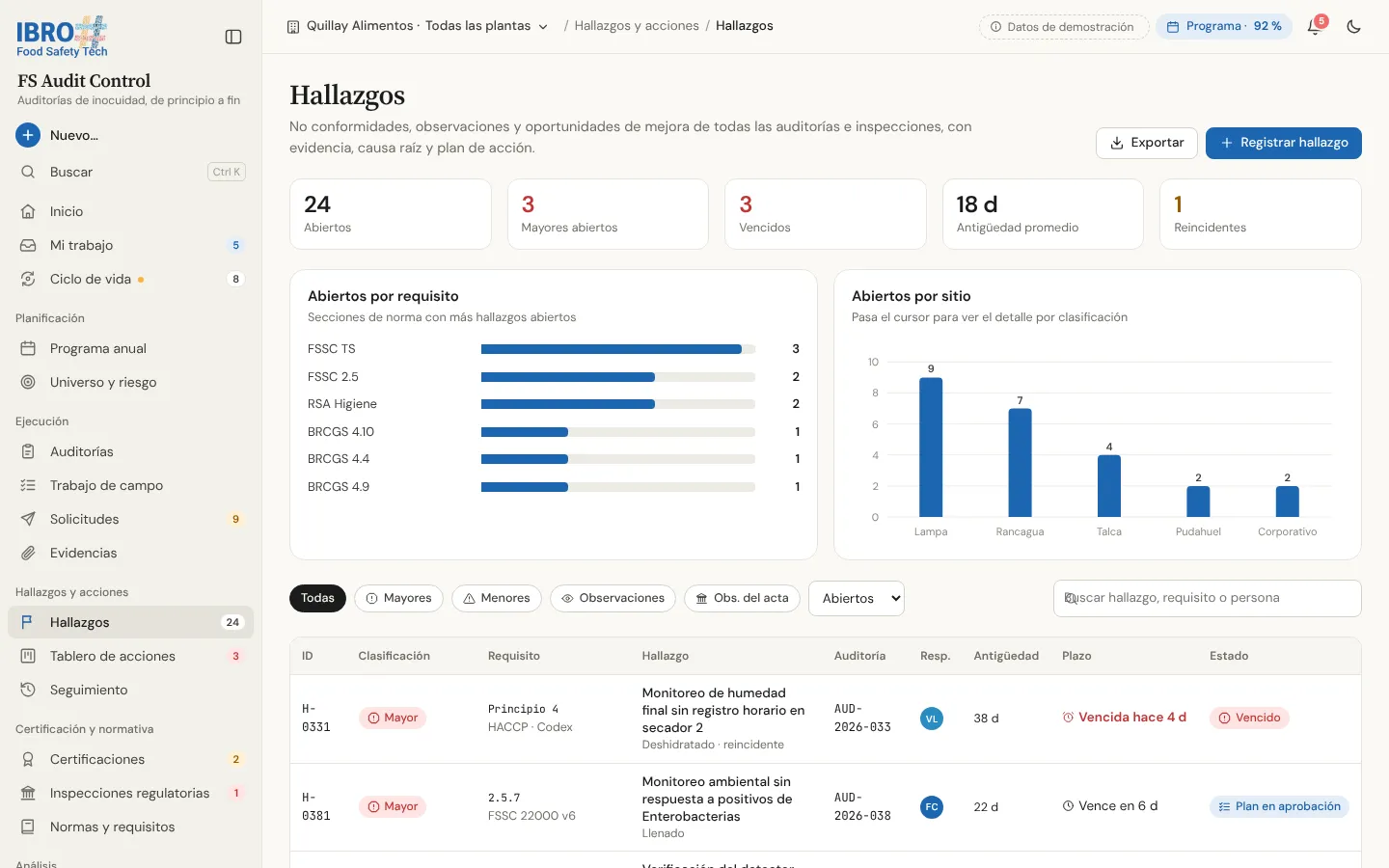1389x868 pixels.
Task: Open Auditorías in sidebar
Action: coord(130,451)
